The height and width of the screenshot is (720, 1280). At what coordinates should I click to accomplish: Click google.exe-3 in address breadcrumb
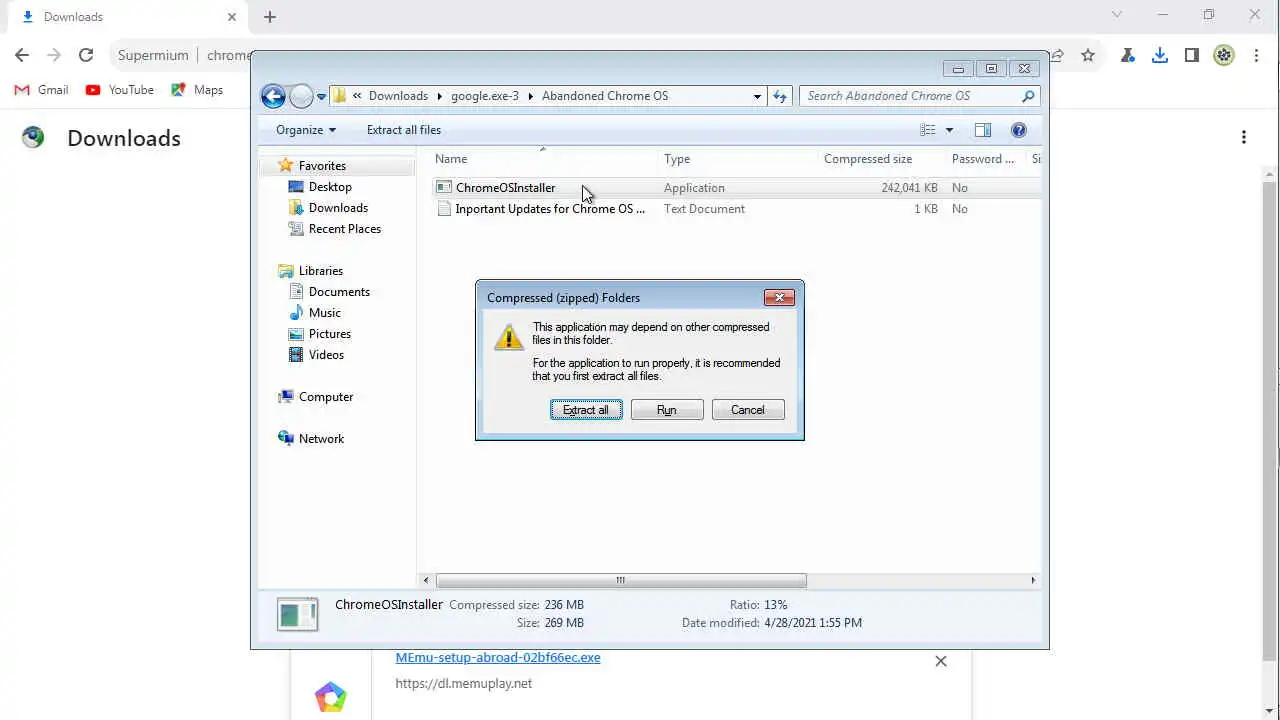coord(485,96)
